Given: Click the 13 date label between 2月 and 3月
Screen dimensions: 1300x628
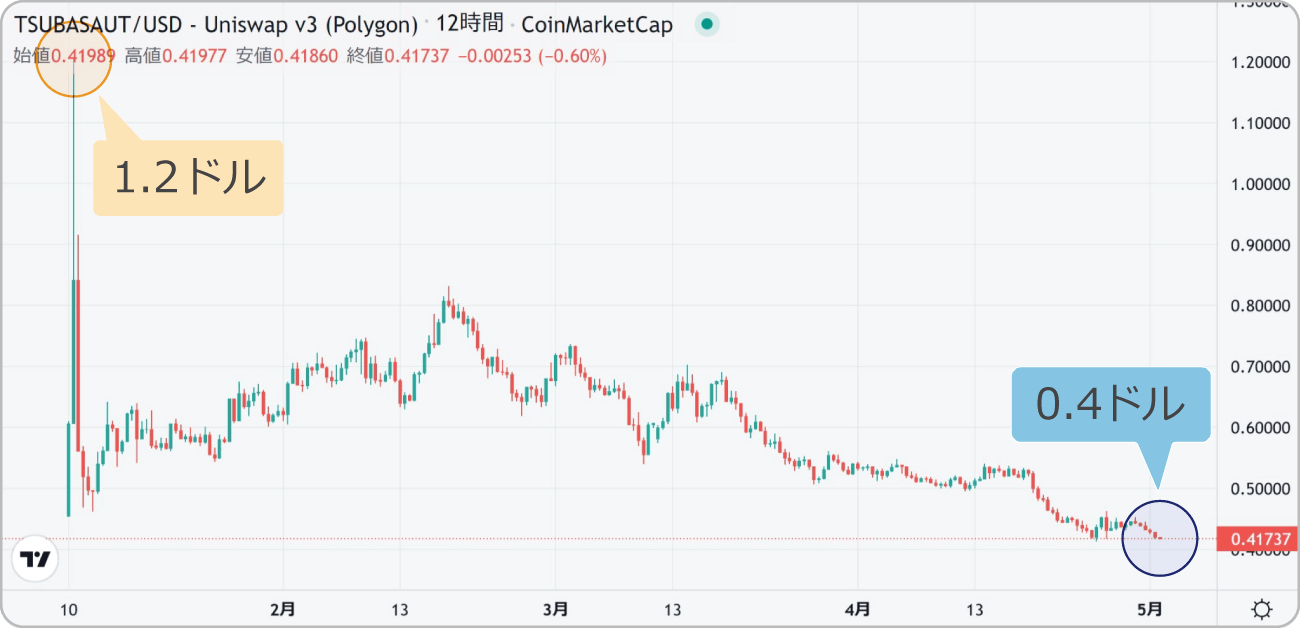Looking at the screenshot, I should pos(399,608).
